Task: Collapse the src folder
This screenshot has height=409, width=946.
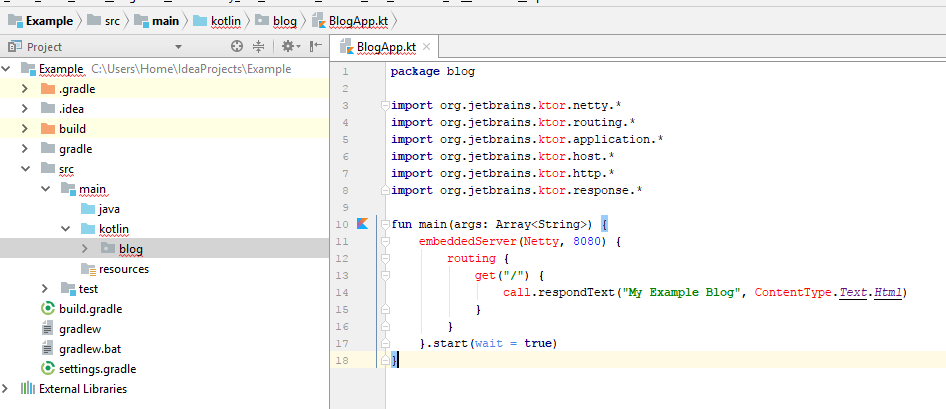Action: 25,169
